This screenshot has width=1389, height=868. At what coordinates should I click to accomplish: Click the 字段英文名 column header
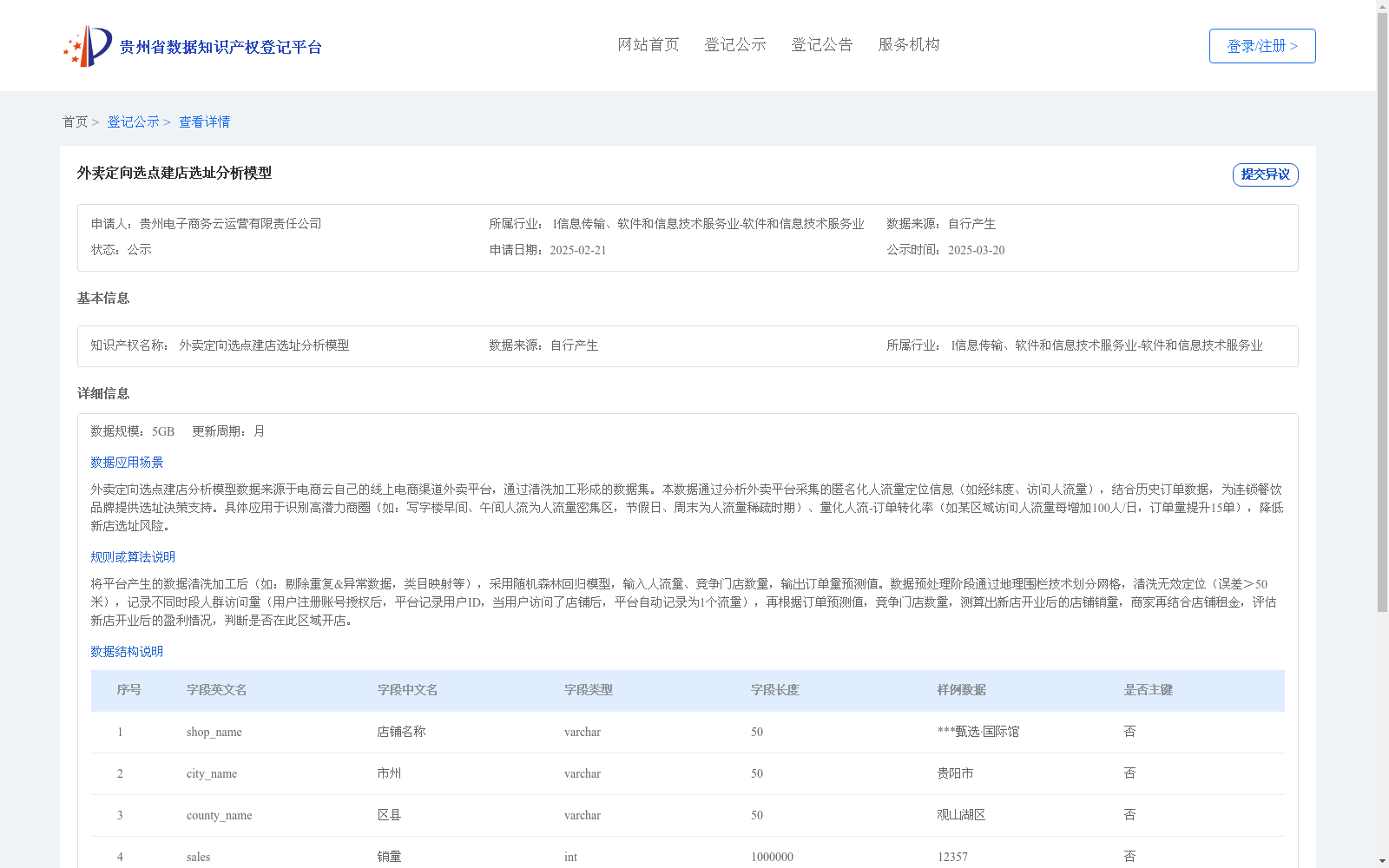(217, 690)
